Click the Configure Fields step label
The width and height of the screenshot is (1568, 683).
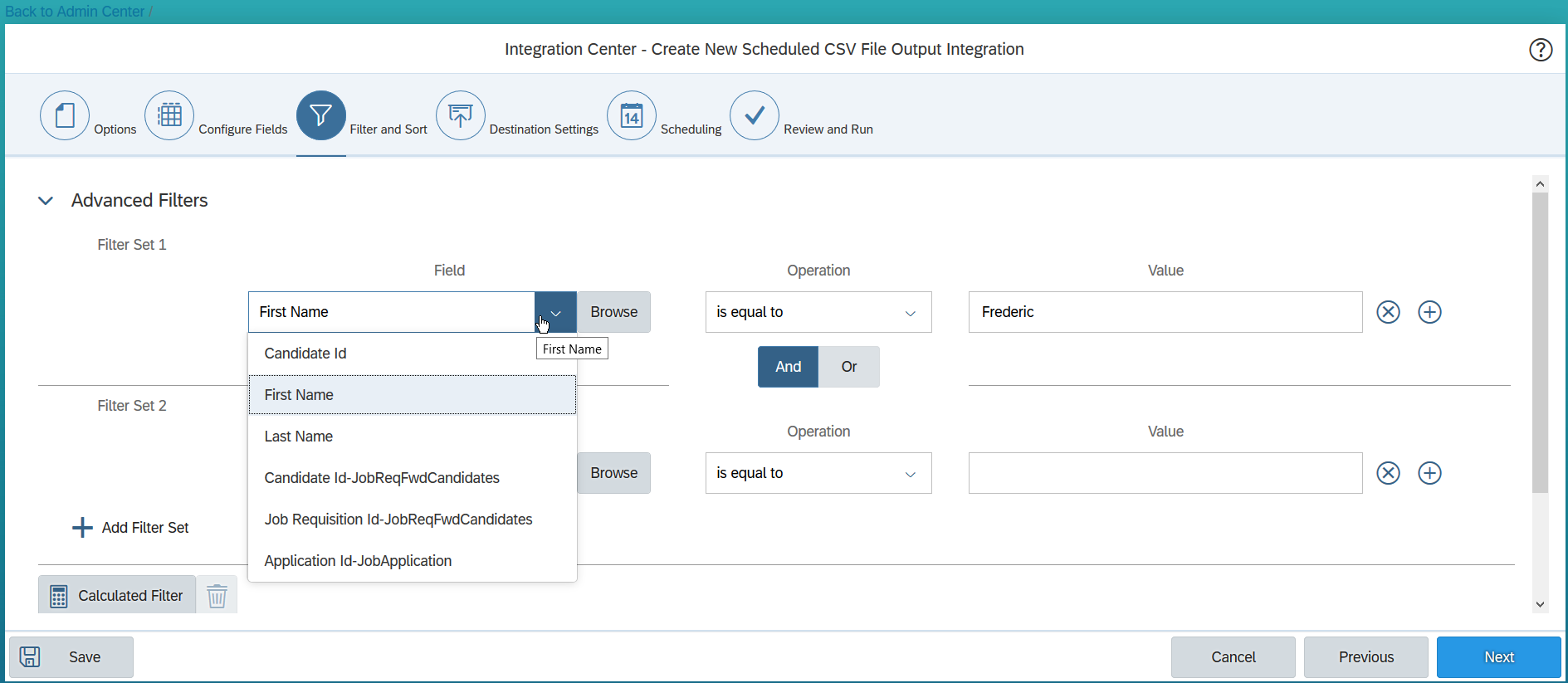(x=243, y=129)
